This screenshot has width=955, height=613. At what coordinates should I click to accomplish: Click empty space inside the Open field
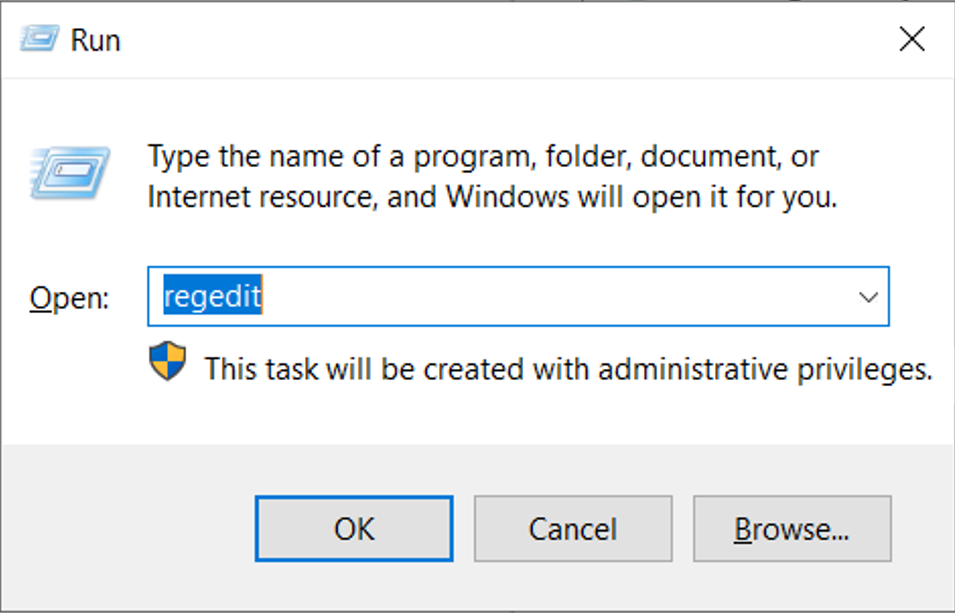[550, 297]
